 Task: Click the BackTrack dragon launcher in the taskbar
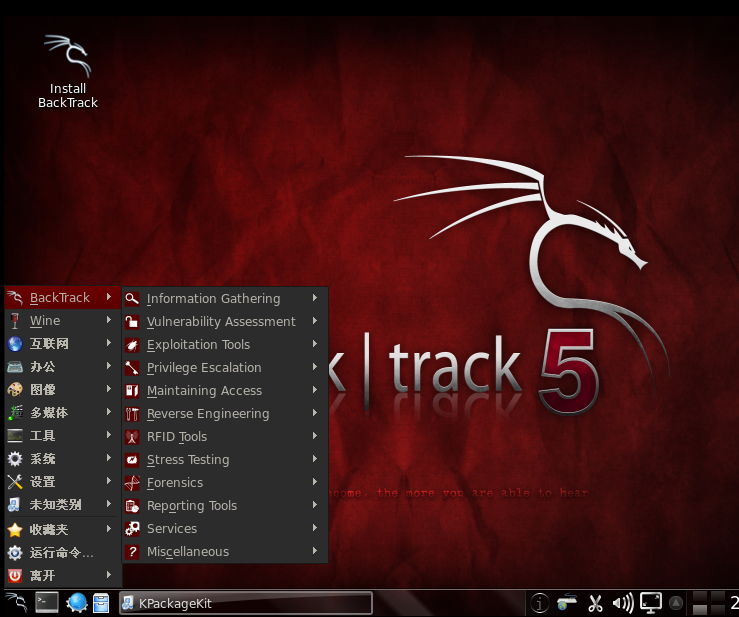click(x=16, y=602)
